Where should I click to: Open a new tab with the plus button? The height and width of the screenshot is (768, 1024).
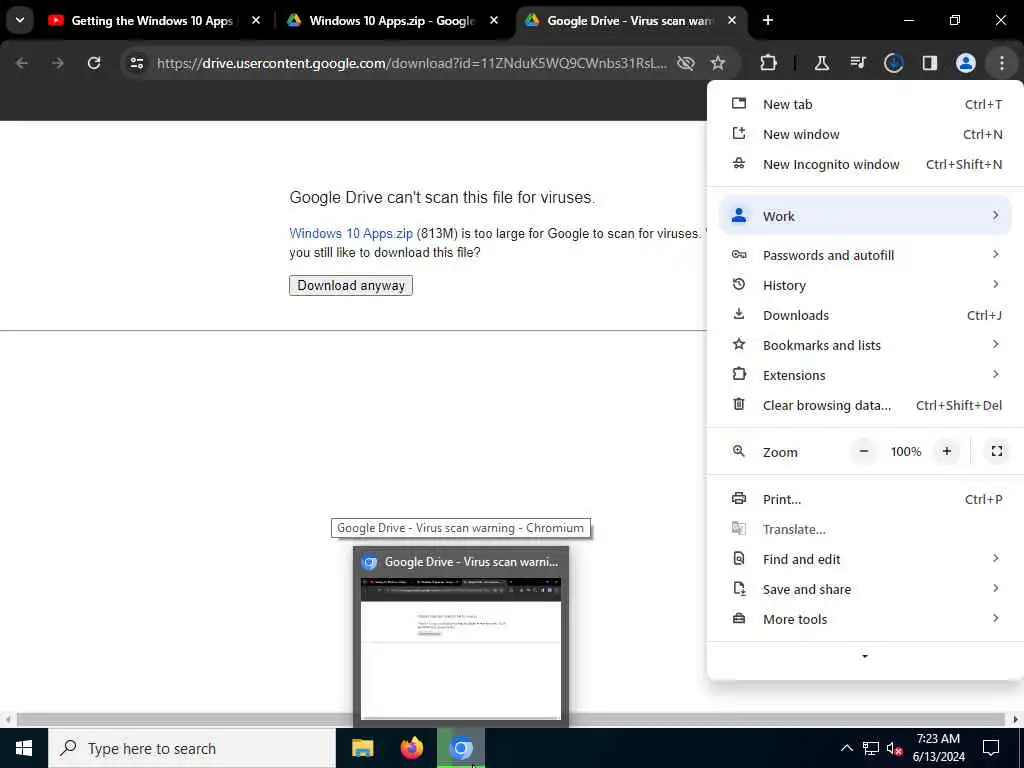[768, 21]
